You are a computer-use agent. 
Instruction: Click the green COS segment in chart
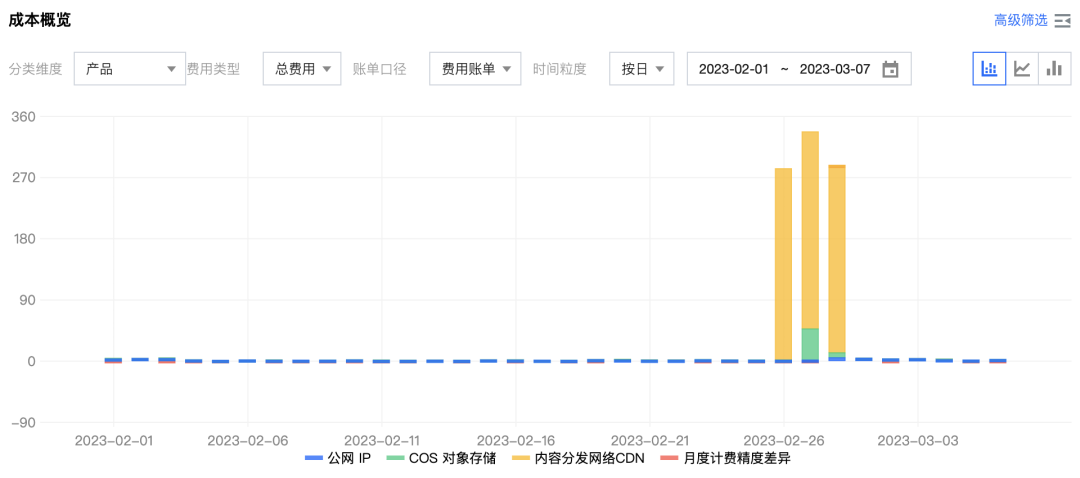pyautogui.click(x=810, y=343)
